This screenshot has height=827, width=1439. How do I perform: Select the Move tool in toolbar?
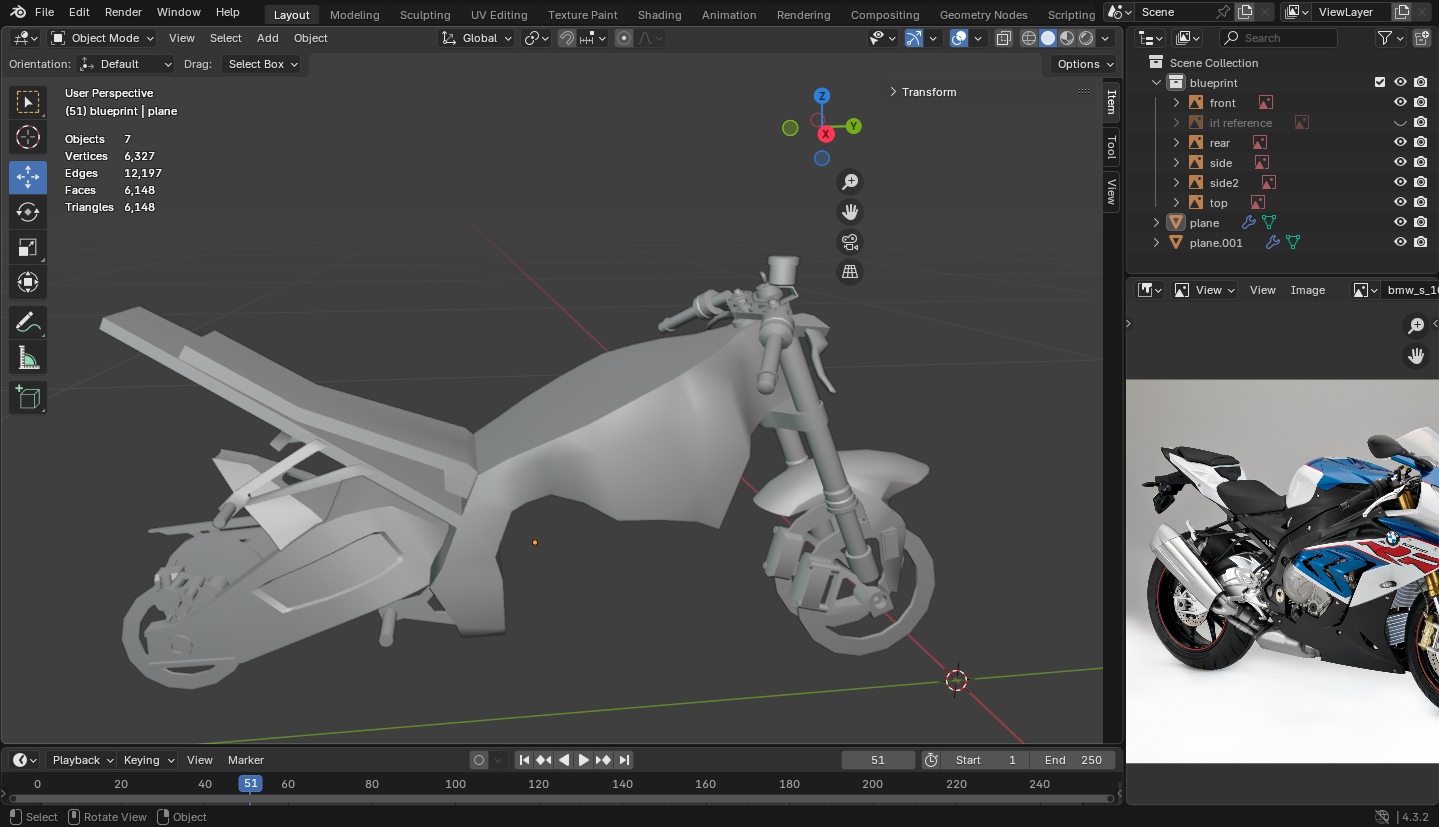pyautogui.click(x=28, y=177)
